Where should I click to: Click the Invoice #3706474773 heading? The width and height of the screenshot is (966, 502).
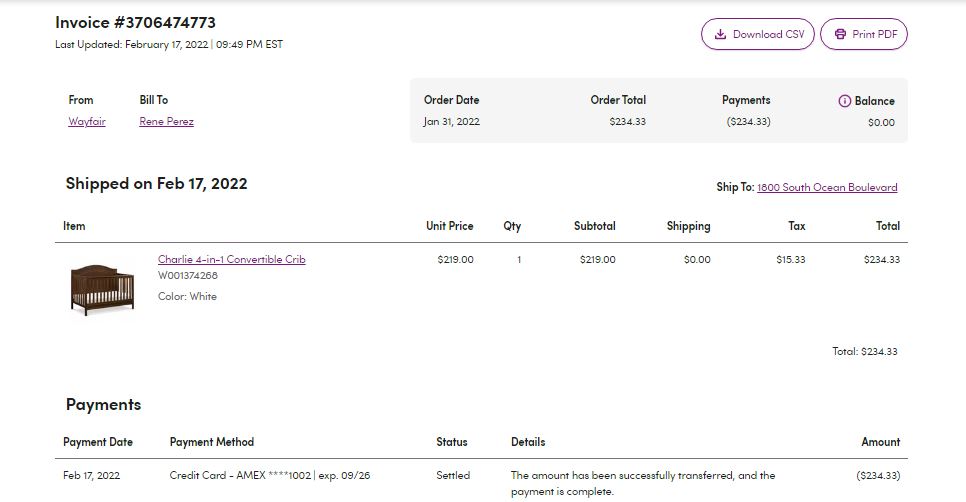click(136, 23)
